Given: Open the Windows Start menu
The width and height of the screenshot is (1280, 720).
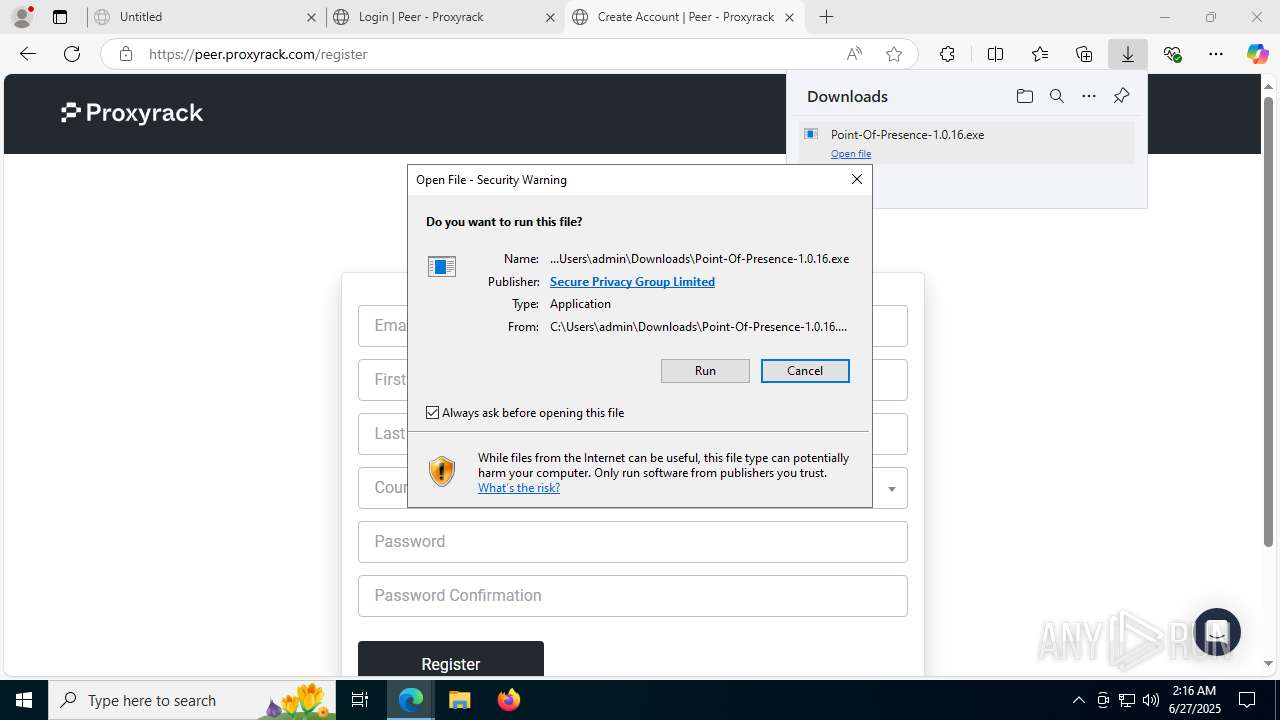Looking at the screenshot, I should coord(24,700).
